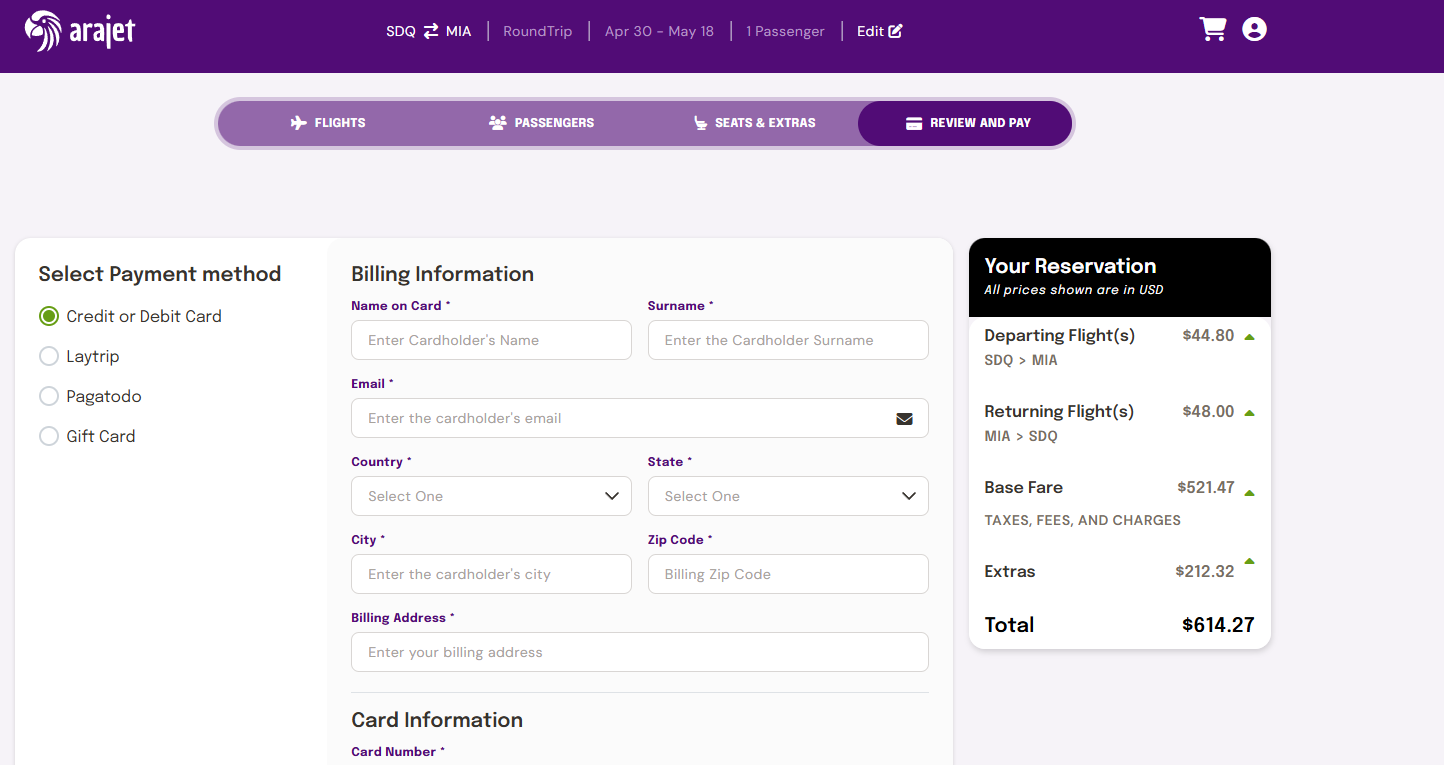This screenshot has height=765, width=1444.
Task: Click the edit pencil icon beside Edit
Action: [895, 31]
